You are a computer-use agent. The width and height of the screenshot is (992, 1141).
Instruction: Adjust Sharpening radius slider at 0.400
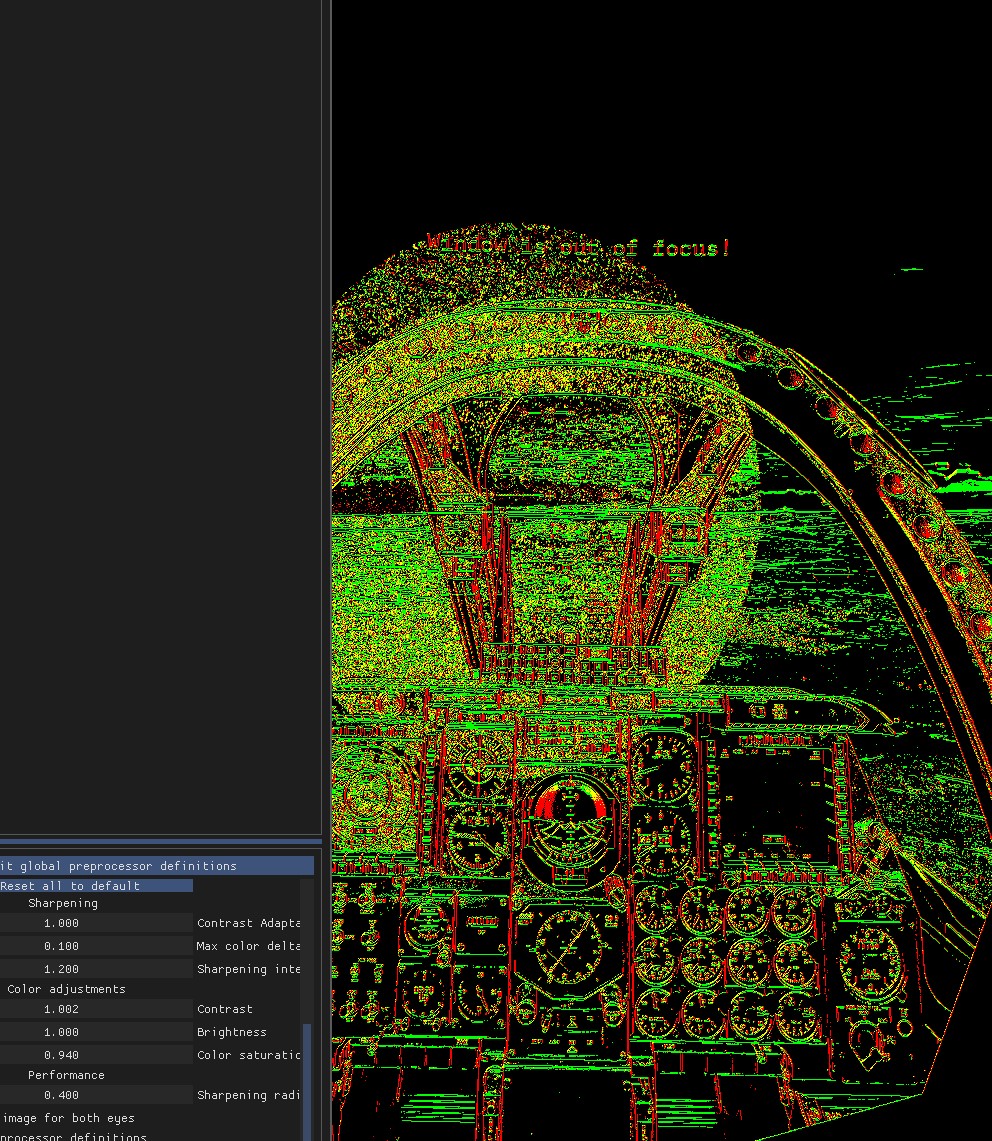[96, 1095]
